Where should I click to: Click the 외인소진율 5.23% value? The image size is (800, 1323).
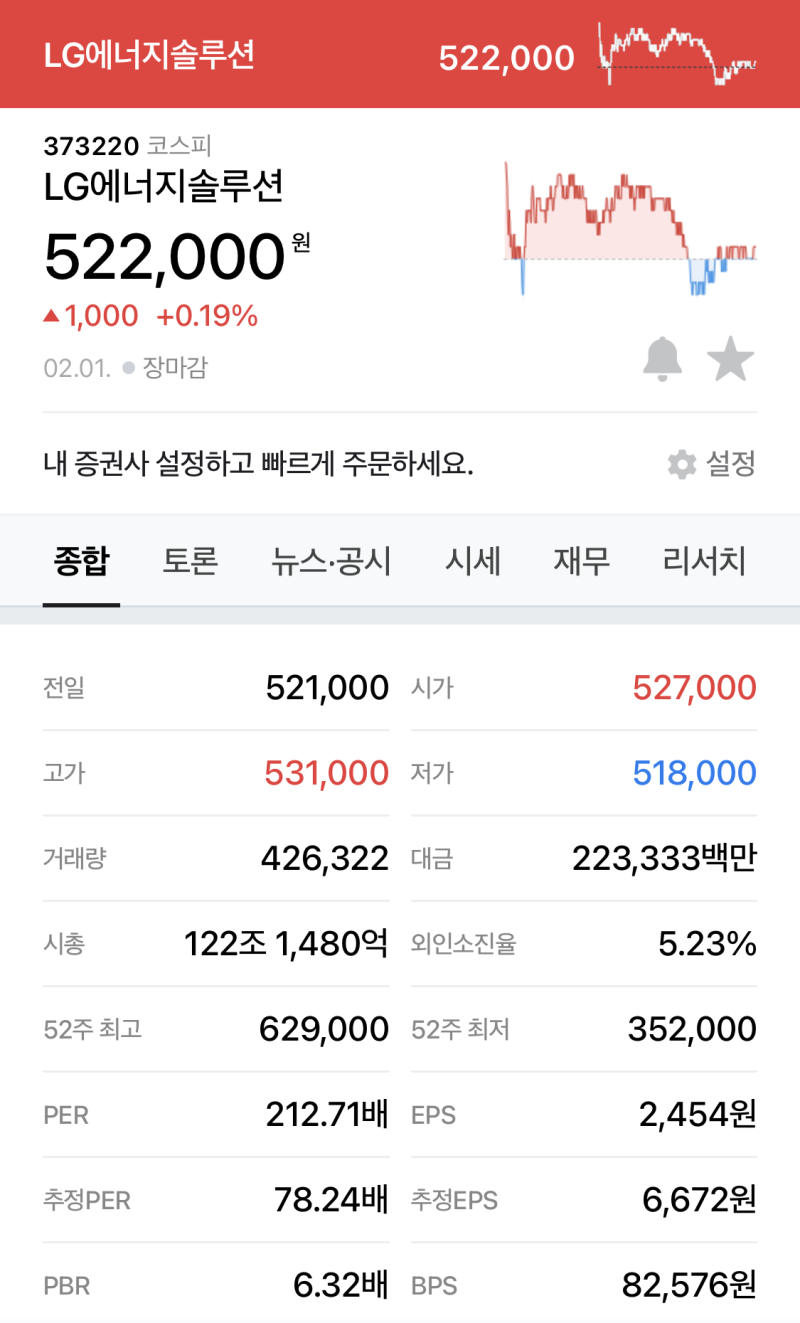click(706, 943)
